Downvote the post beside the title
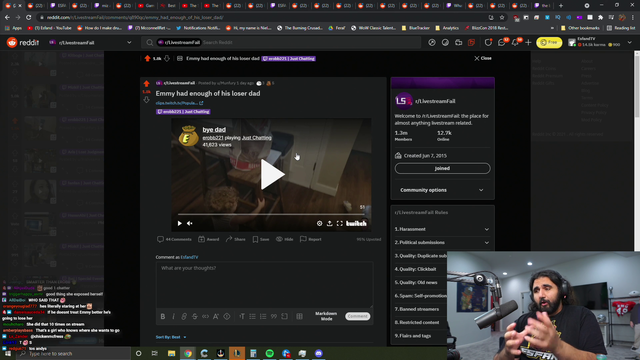The image size is (640, 360). 147,100
